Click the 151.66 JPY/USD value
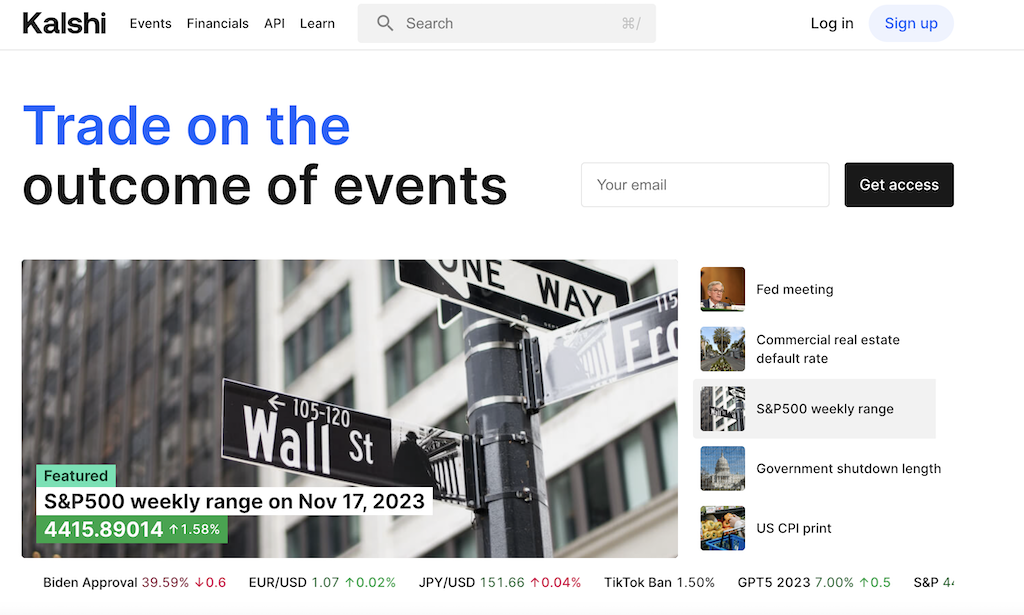This screenshot has height=615, width=1024. tap(502, 582)
